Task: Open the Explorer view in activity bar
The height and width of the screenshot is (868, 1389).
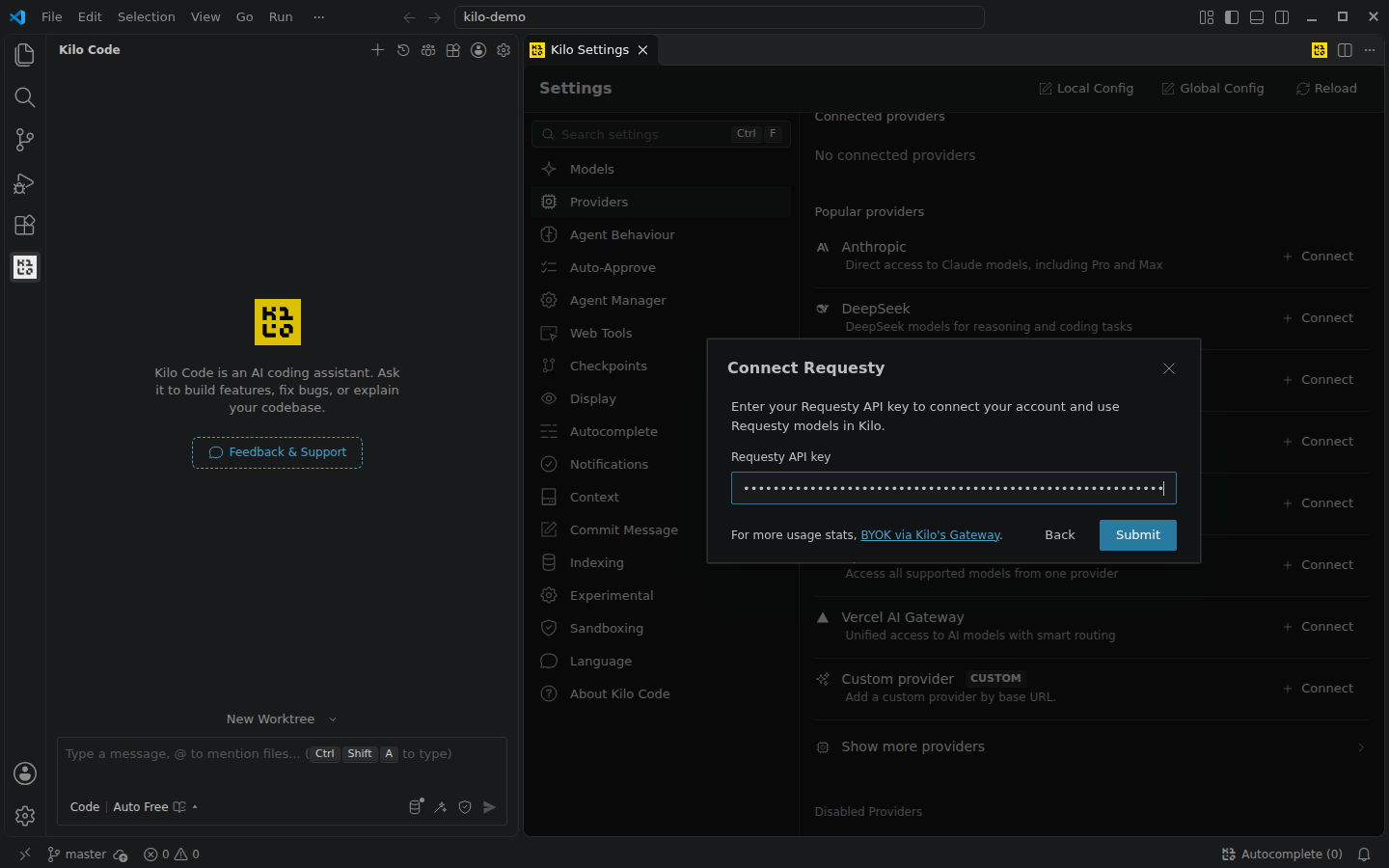Action: pyautogui.click(x=25, y=55)
